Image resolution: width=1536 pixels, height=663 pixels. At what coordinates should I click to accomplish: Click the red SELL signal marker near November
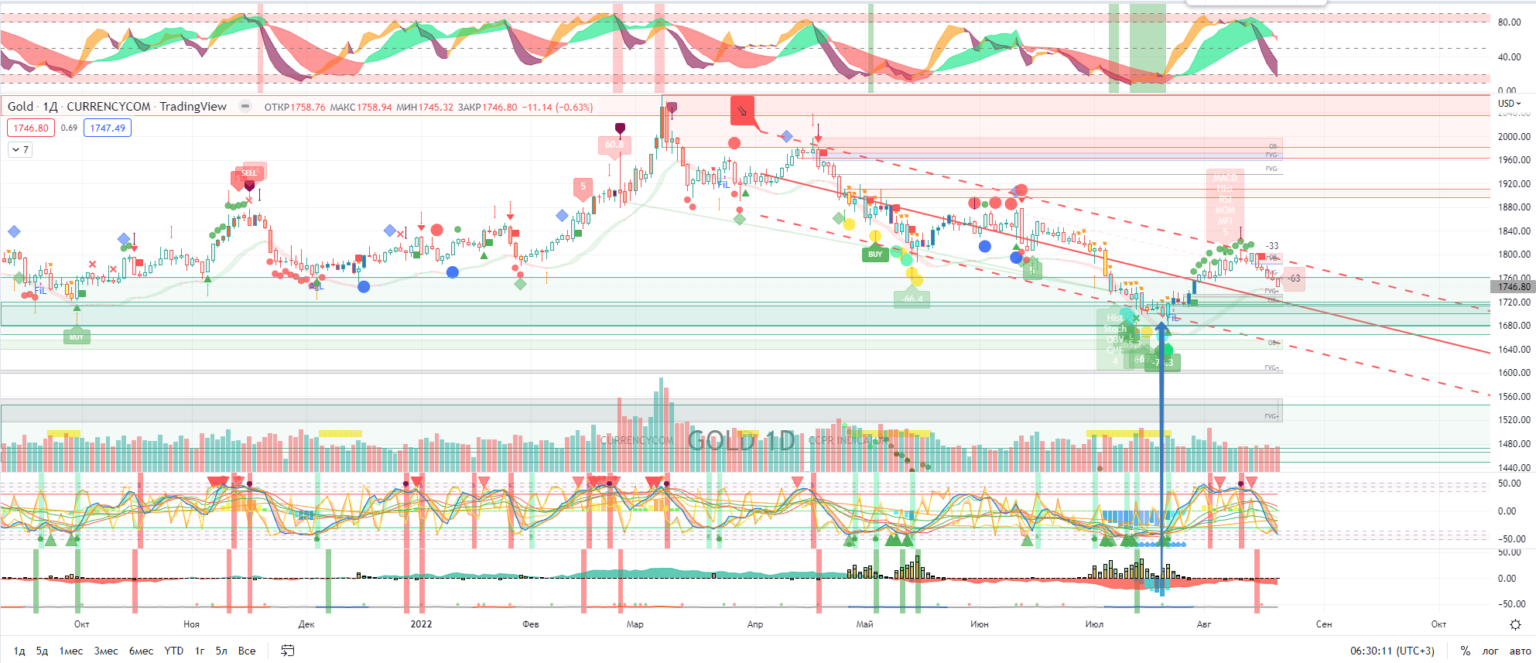point(248,172)
